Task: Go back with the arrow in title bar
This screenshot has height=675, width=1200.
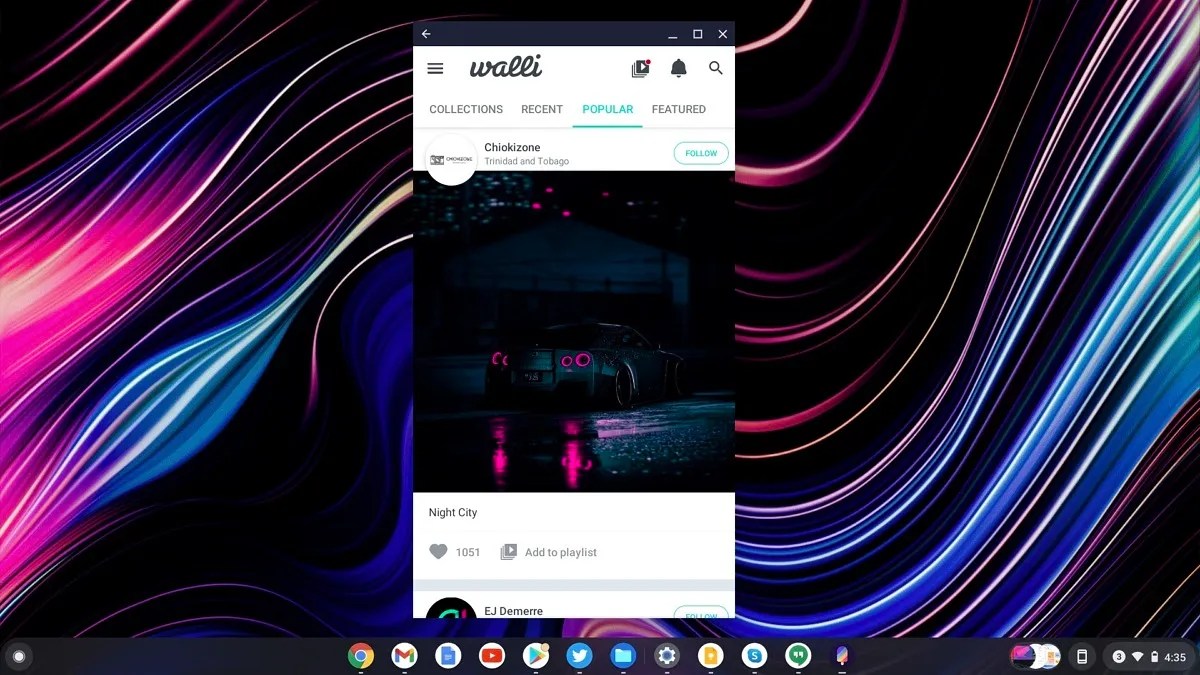Action: [426, 33]
